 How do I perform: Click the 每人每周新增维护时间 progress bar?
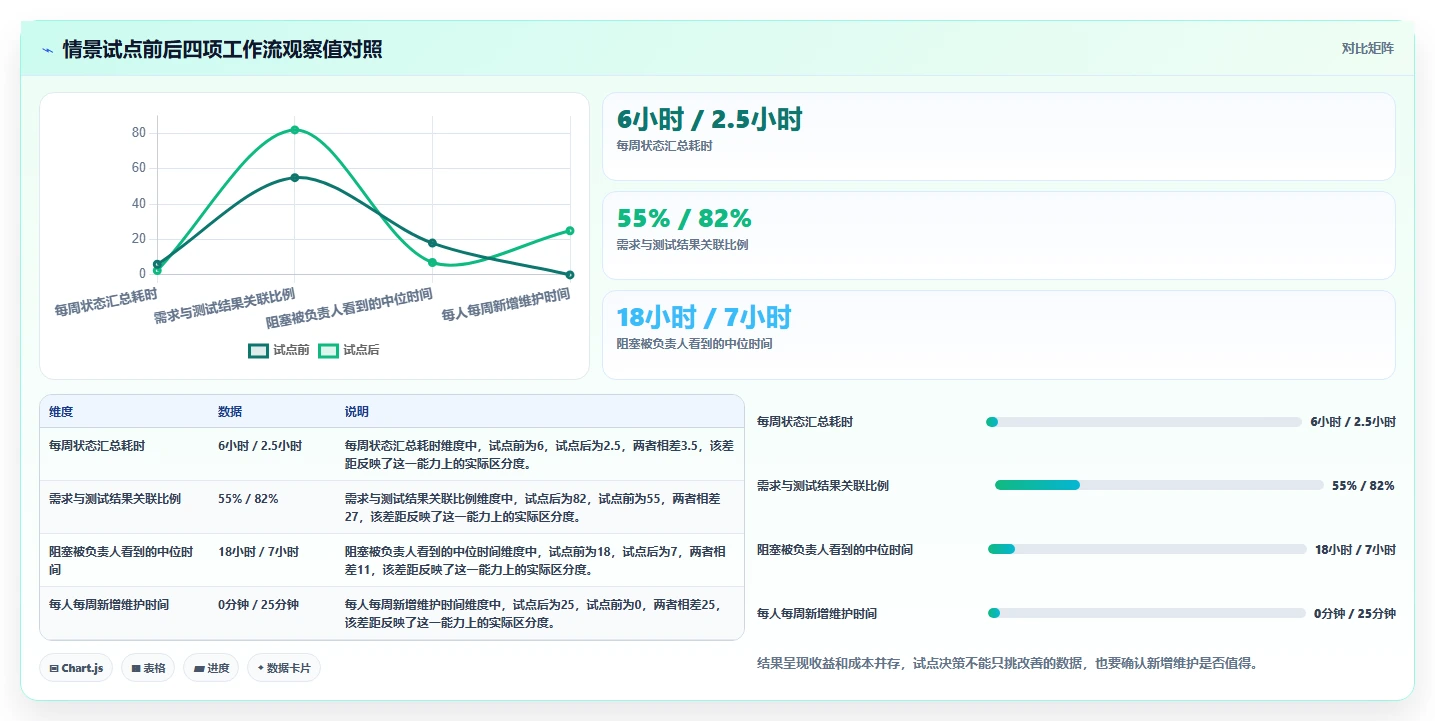1146,613
